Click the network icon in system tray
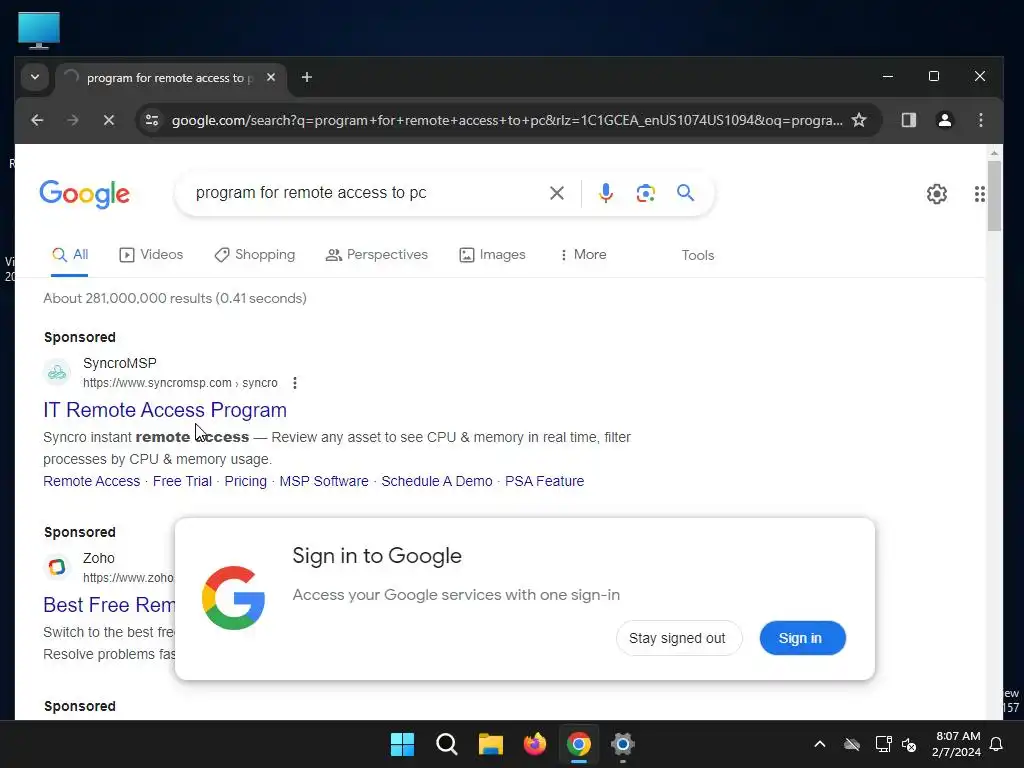1024x768 pixels. pyautogui.click(x=883, y=744)
